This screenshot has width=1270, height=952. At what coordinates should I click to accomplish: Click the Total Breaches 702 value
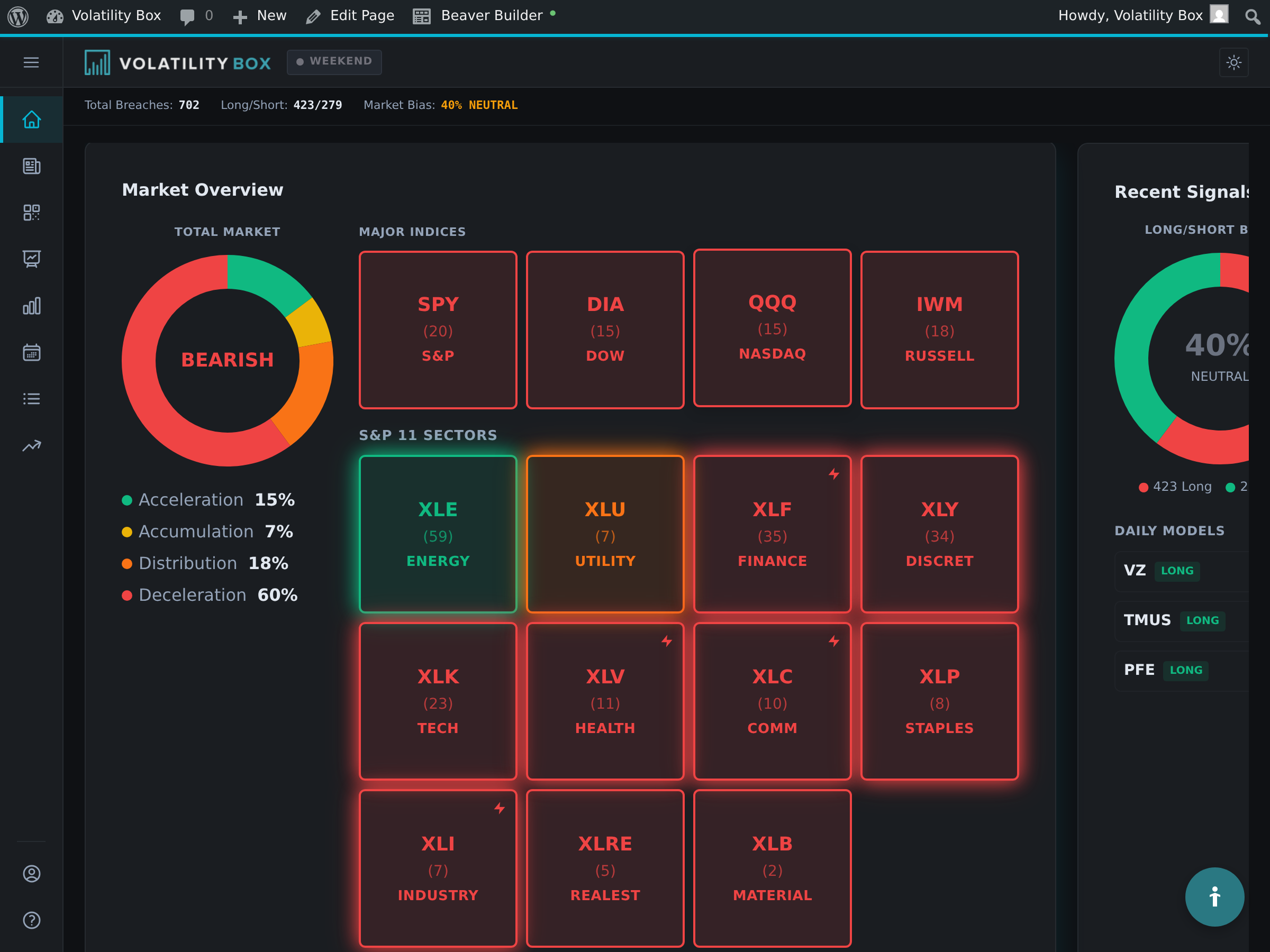pyautogui.click(x=189, y=105)
